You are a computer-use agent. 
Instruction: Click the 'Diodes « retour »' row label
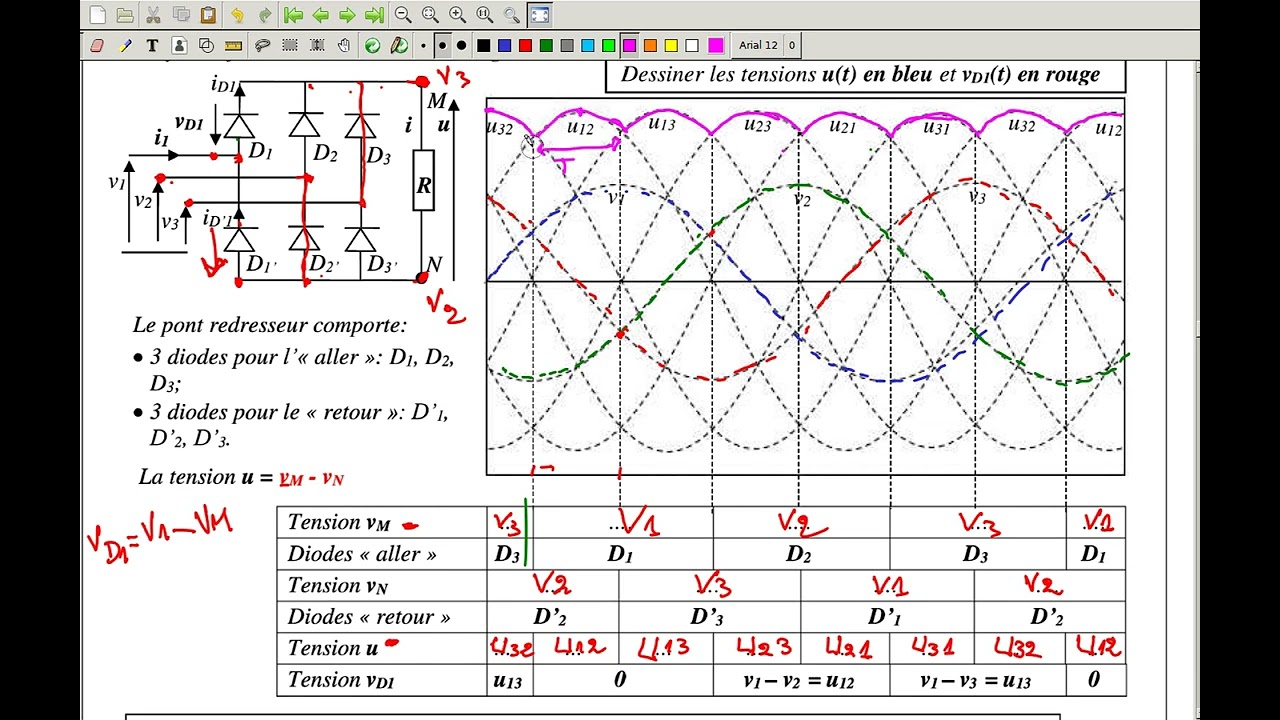[x=369, y=617]
